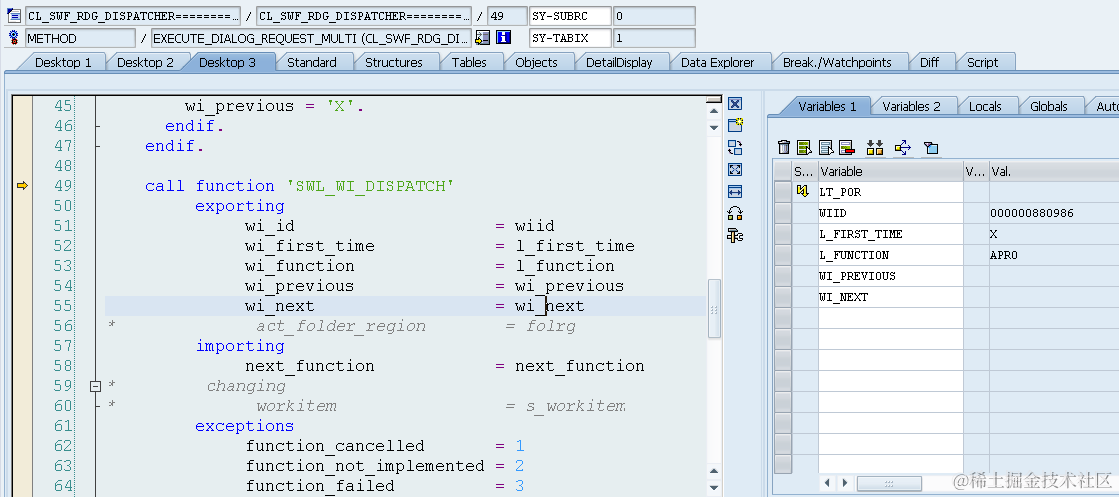Click the blue arrows navigation icon

coord(903,148)
